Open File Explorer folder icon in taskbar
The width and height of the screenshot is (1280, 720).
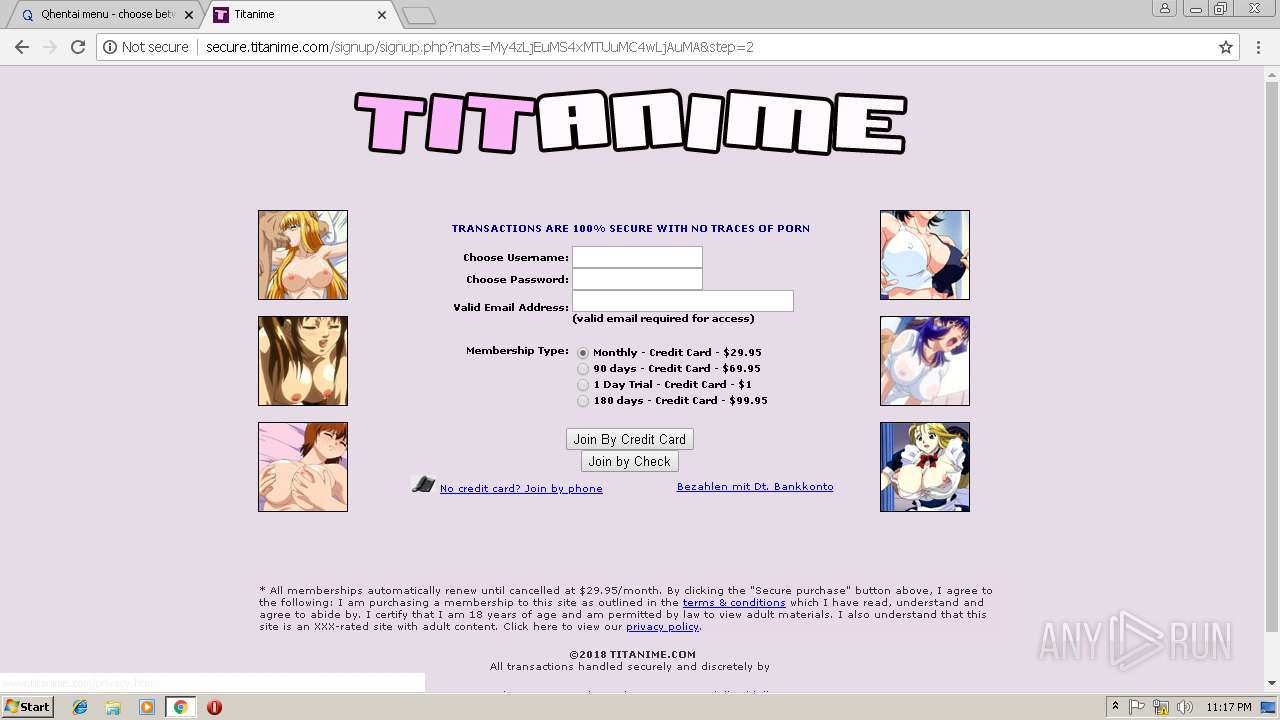click(x=113, y=707)
